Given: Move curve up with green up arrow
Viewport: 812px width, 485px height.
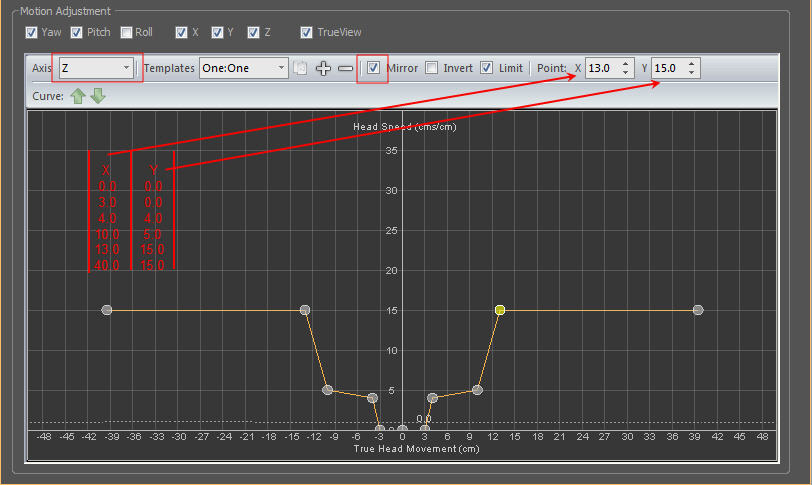Looking at the screenshot, I should pos(78,96).
